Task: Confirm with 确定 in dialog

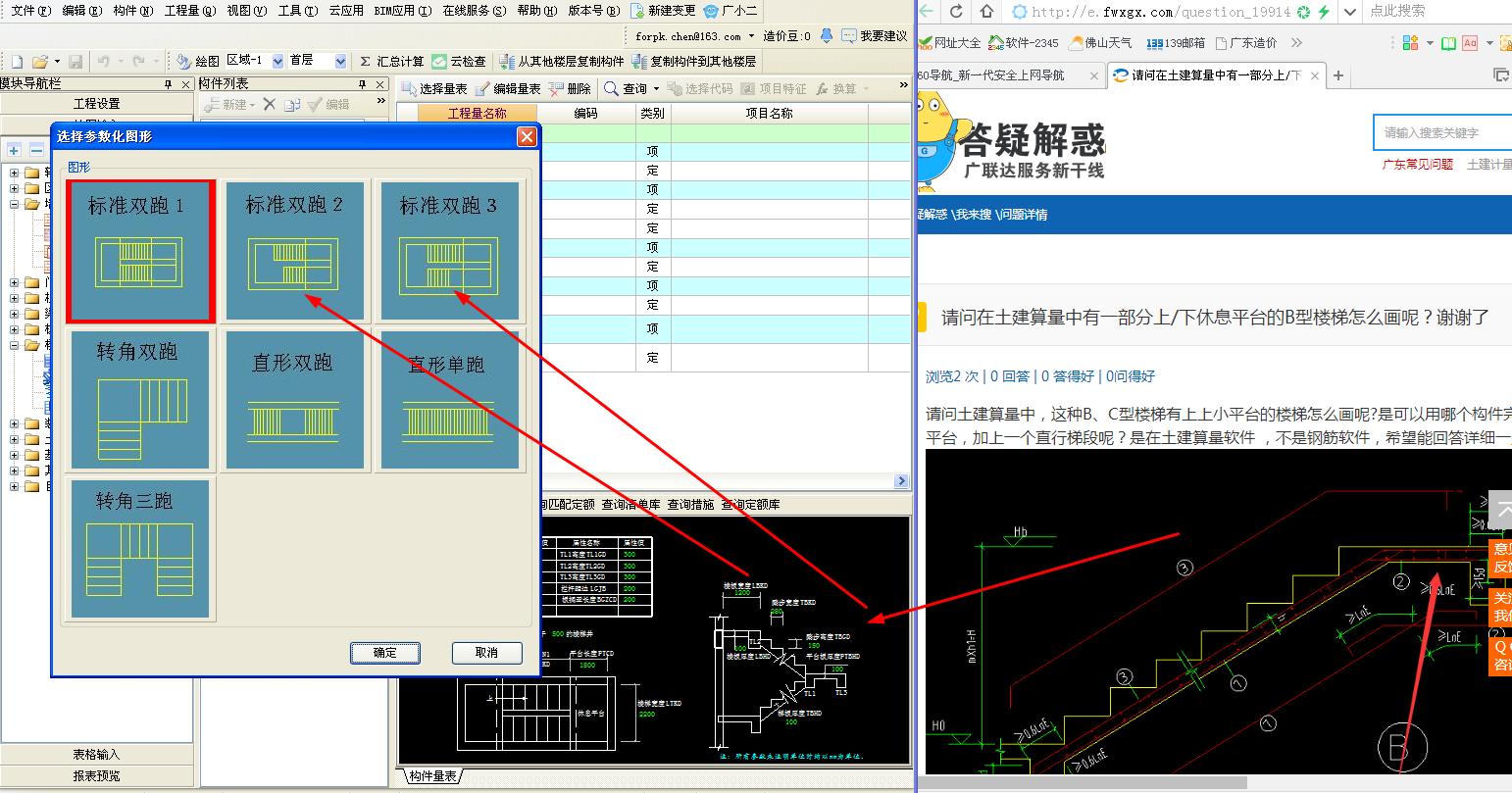Action: tap(385, 653)
